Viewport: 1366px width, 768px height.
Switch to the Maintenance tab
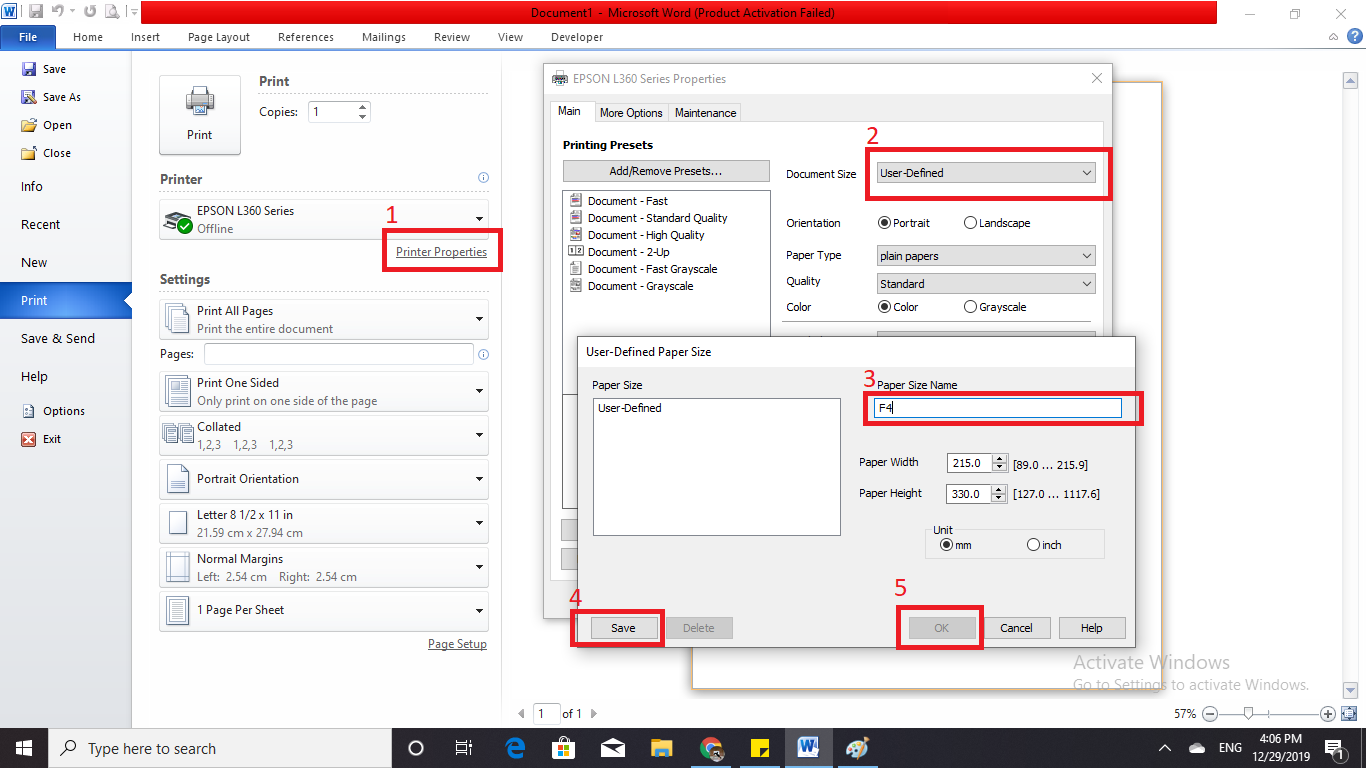[x=705, y=113]
